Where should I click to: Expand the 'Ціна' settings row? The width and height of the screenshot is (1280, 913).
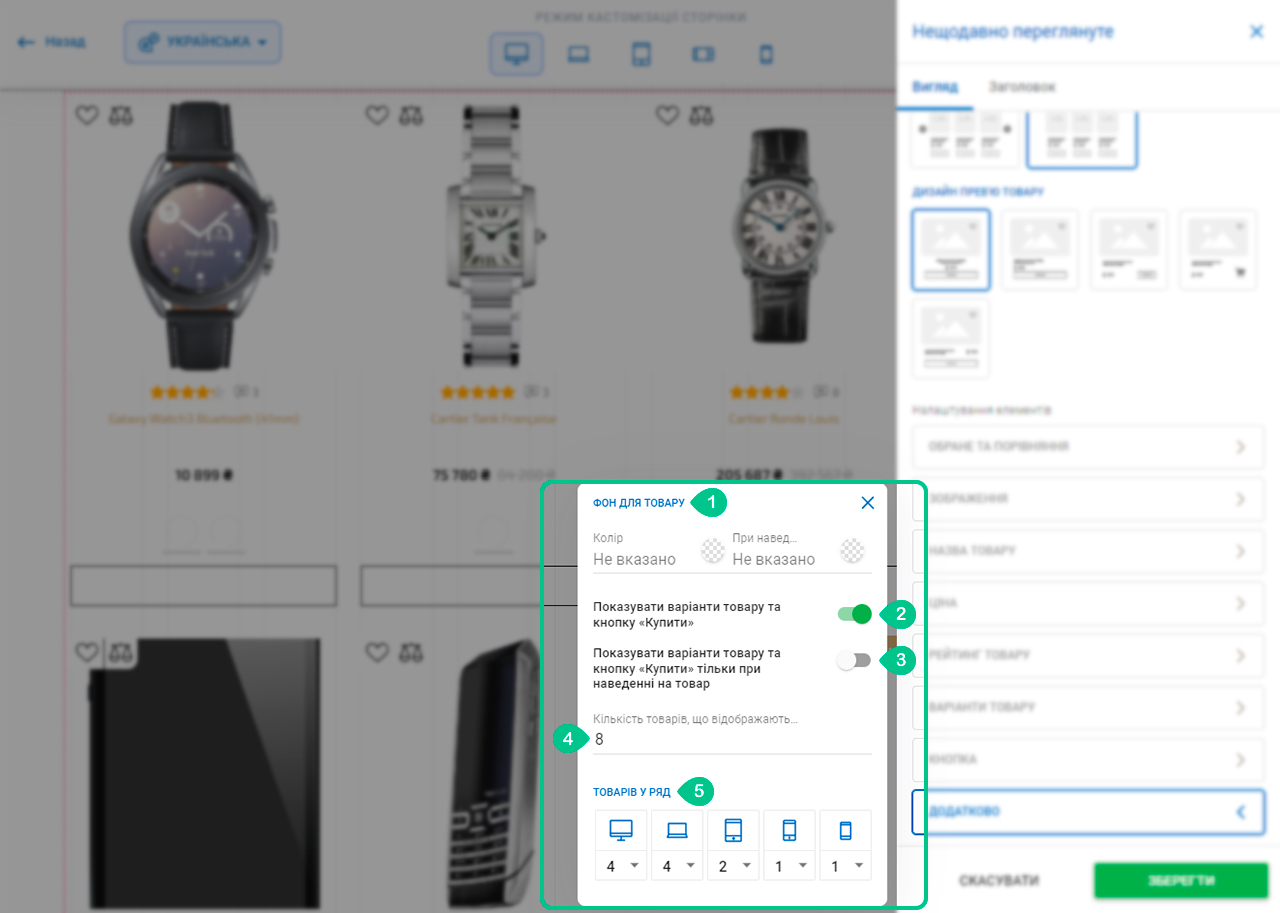click(x=1088, y=603)
